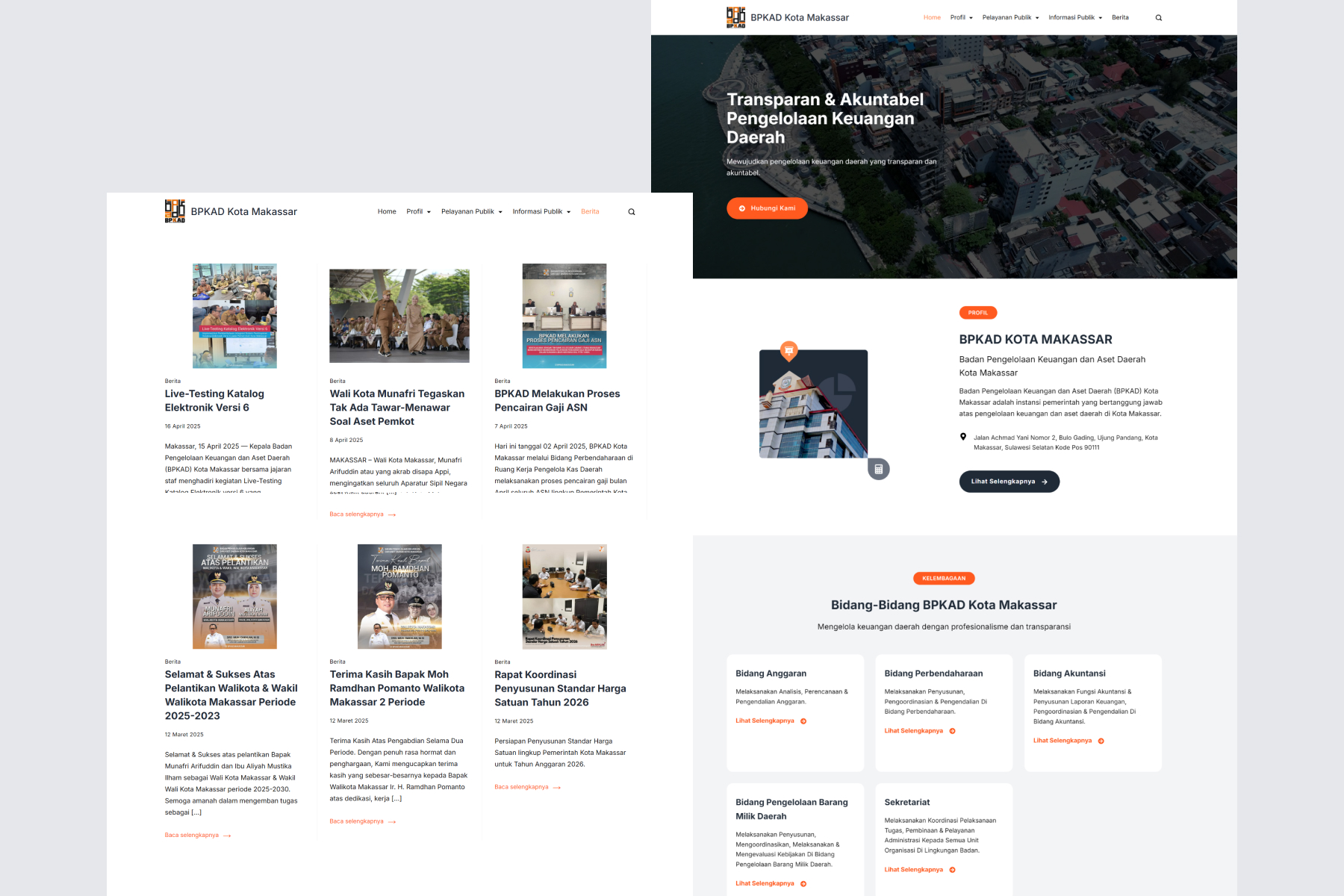This screenshot has width=1344, height=896.
Task: Click the date '16 April 2025'
Action: click(x=183, y=426)
